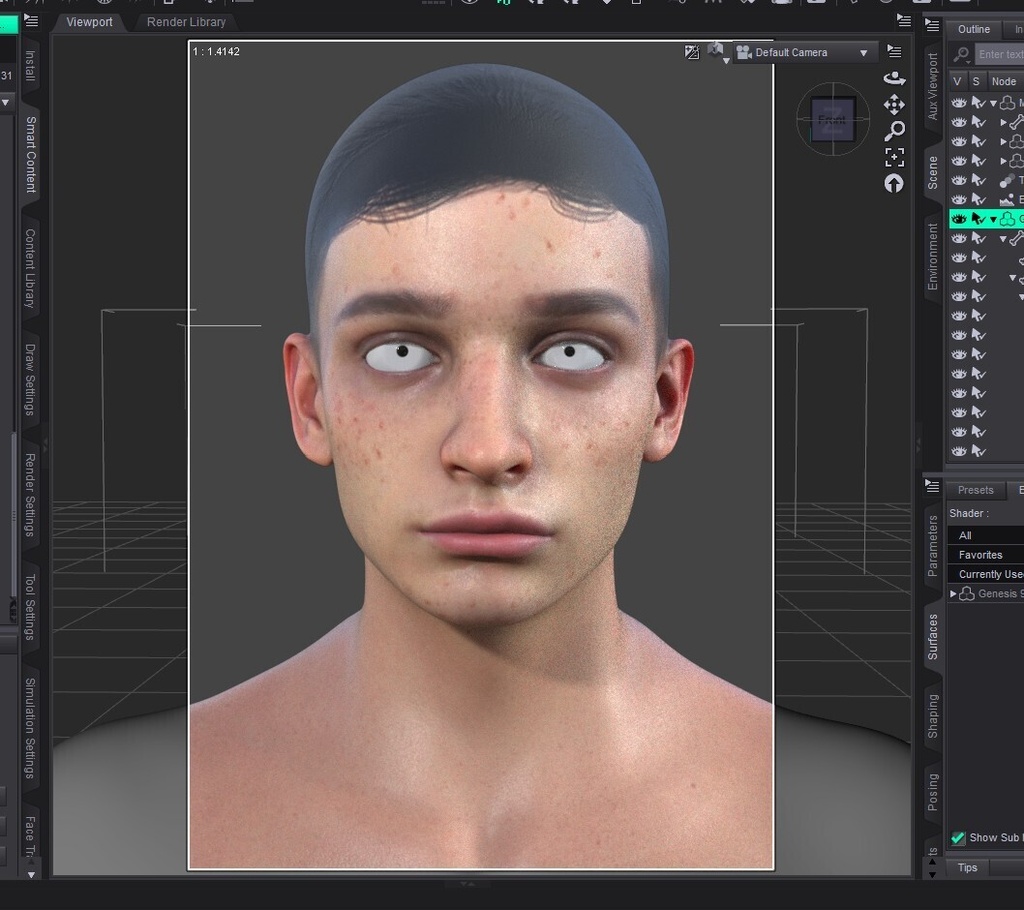Open the Render Settings side tab
Image resolution: width=1024 pixels, height=910 pixels.
30,495
